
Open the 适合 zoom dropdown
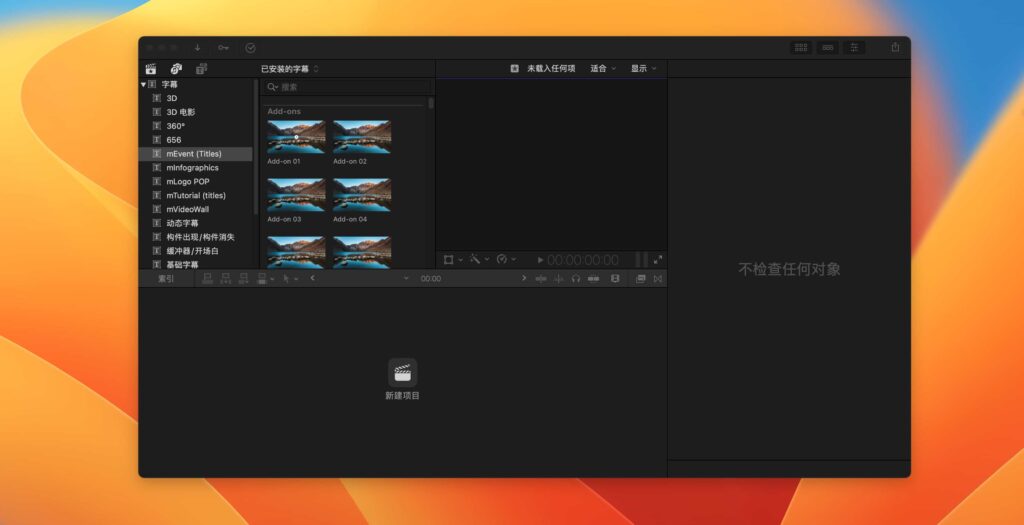click(603, 69)
